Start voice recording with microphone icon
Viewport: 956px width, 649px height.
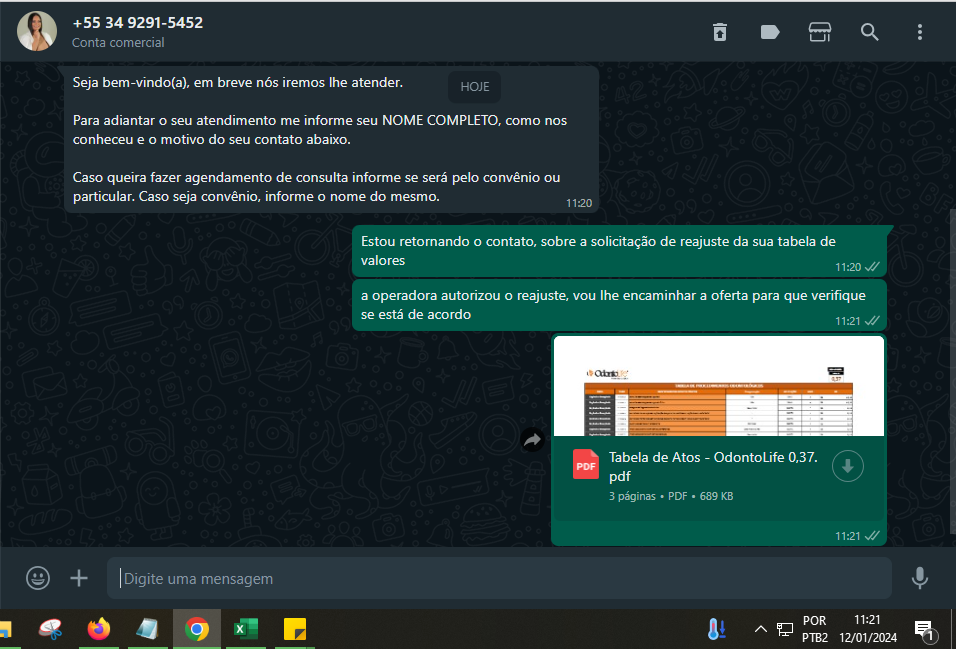[919, 578]
